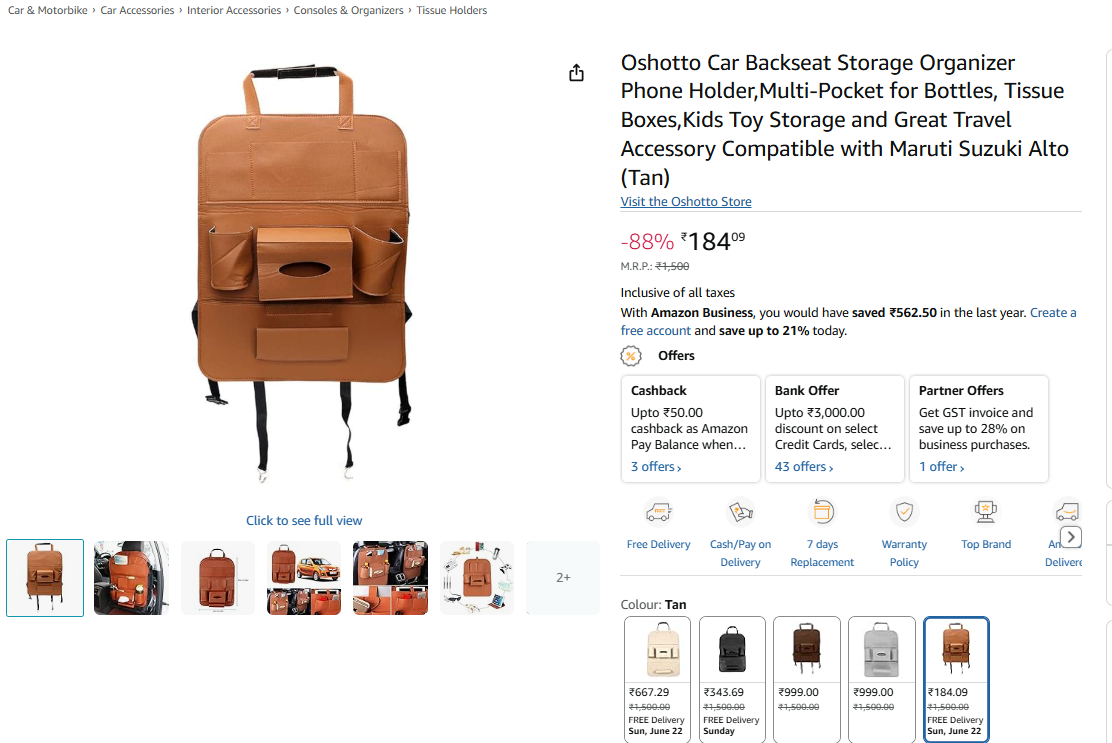Image resolution: width=1112 pixels, height=743 pixels.
Task: Click to see full view link
Action: (304, 520)
